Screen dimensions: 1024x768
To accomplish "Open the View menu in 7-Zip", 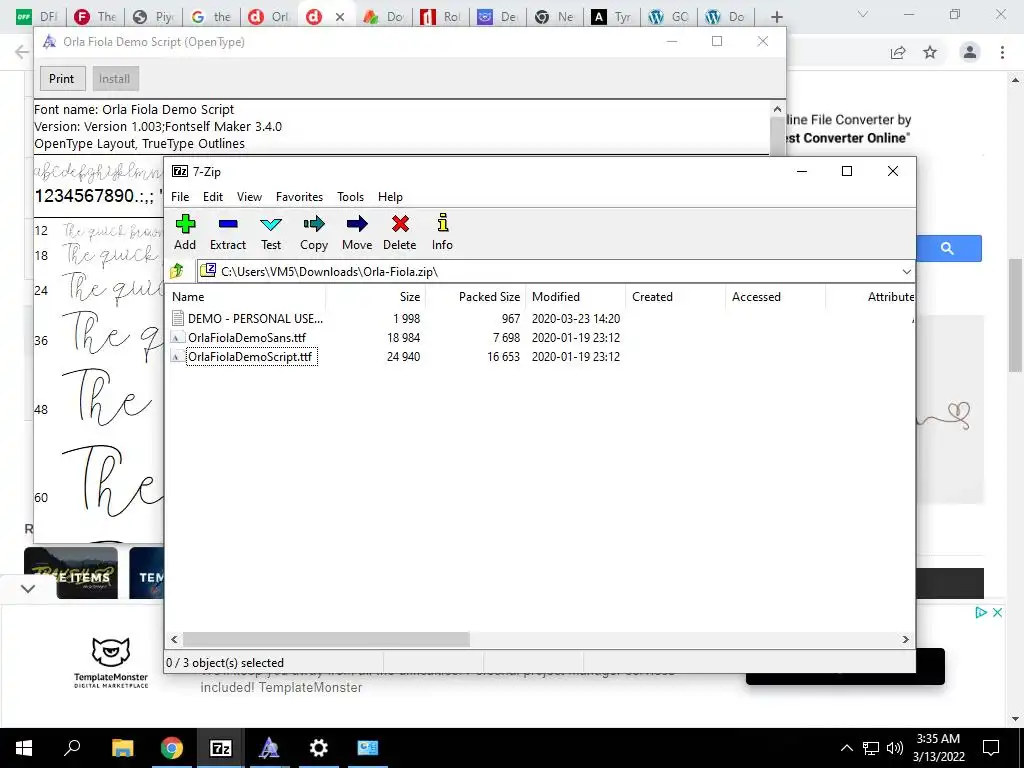I will click(x=249, y=197).
